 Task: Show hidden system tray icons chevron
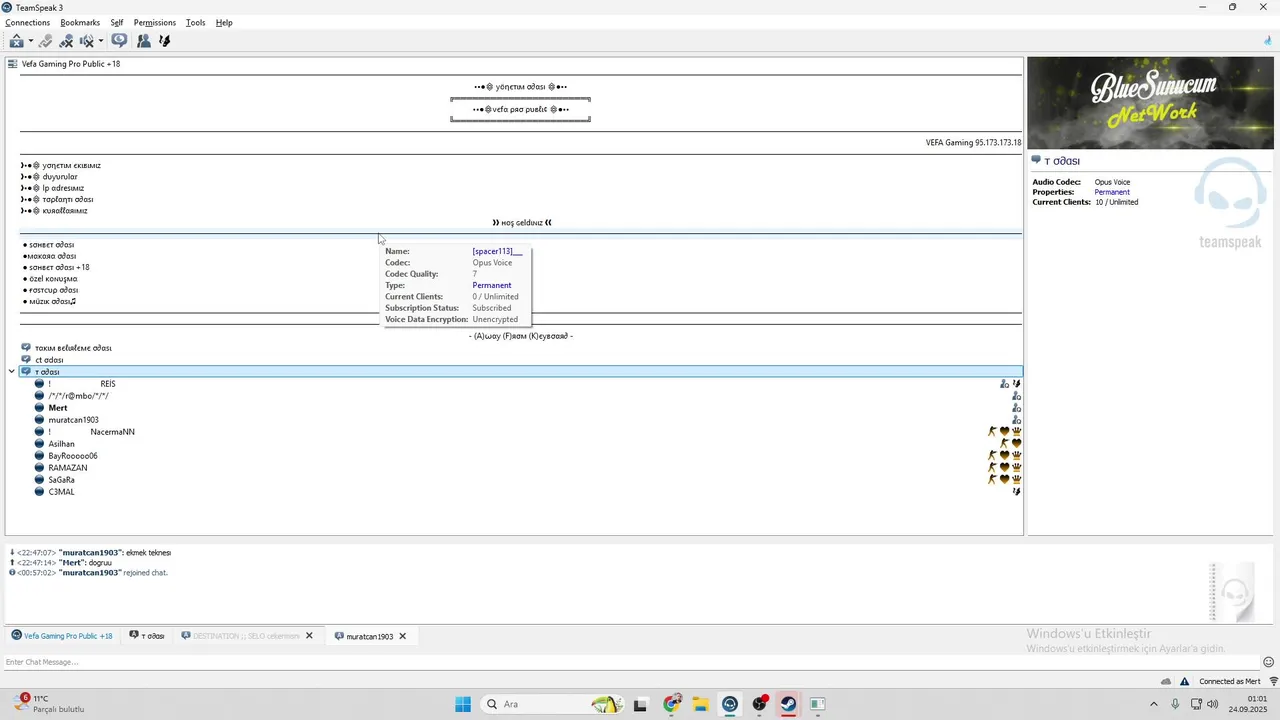1153,704
